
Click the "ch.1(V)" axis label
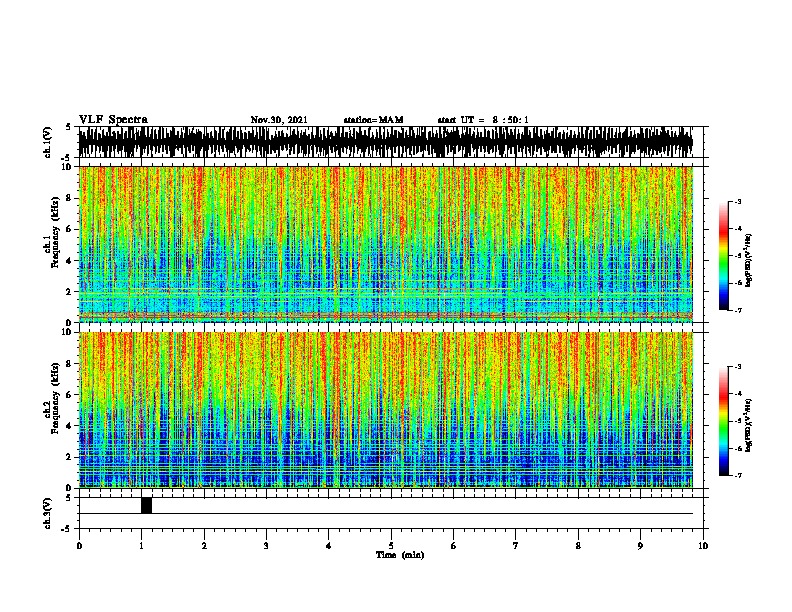coord(47,142)
